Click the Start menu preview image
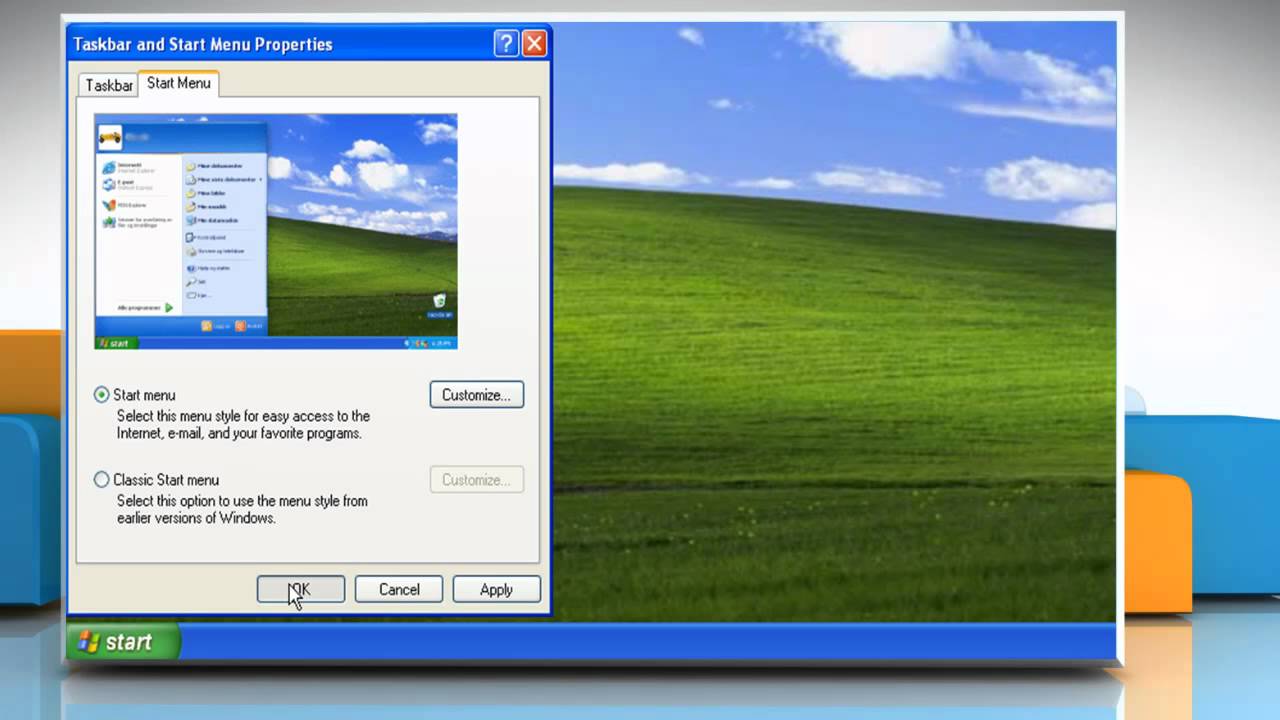This screenshot has height=720, width=1280. 276,231
